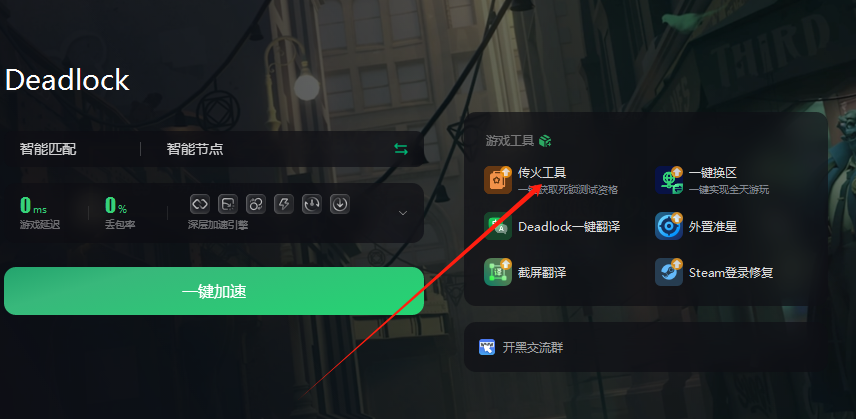This screenshot has height=419, width=856.
Task: Click the 游戏延迟 latency readout
Action: (39, 212)
